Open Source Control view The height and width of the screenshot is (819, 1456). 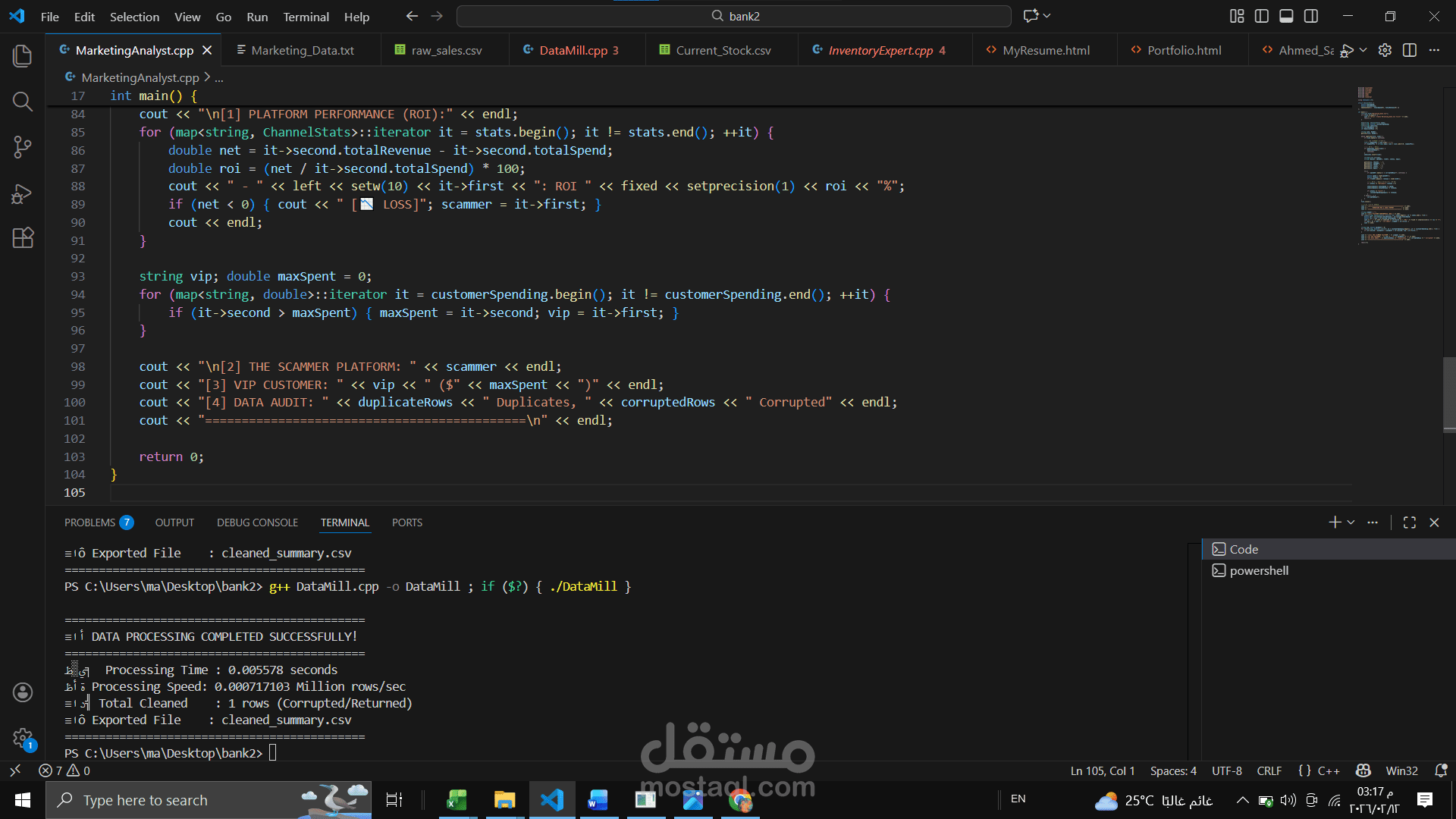click(x=23, y=147)
